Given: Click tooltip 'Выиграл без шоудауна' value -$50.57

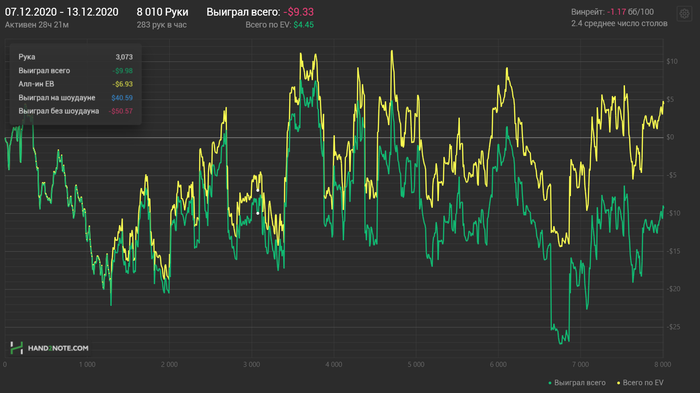Looking at the screenshot, I should click(121, 111).
